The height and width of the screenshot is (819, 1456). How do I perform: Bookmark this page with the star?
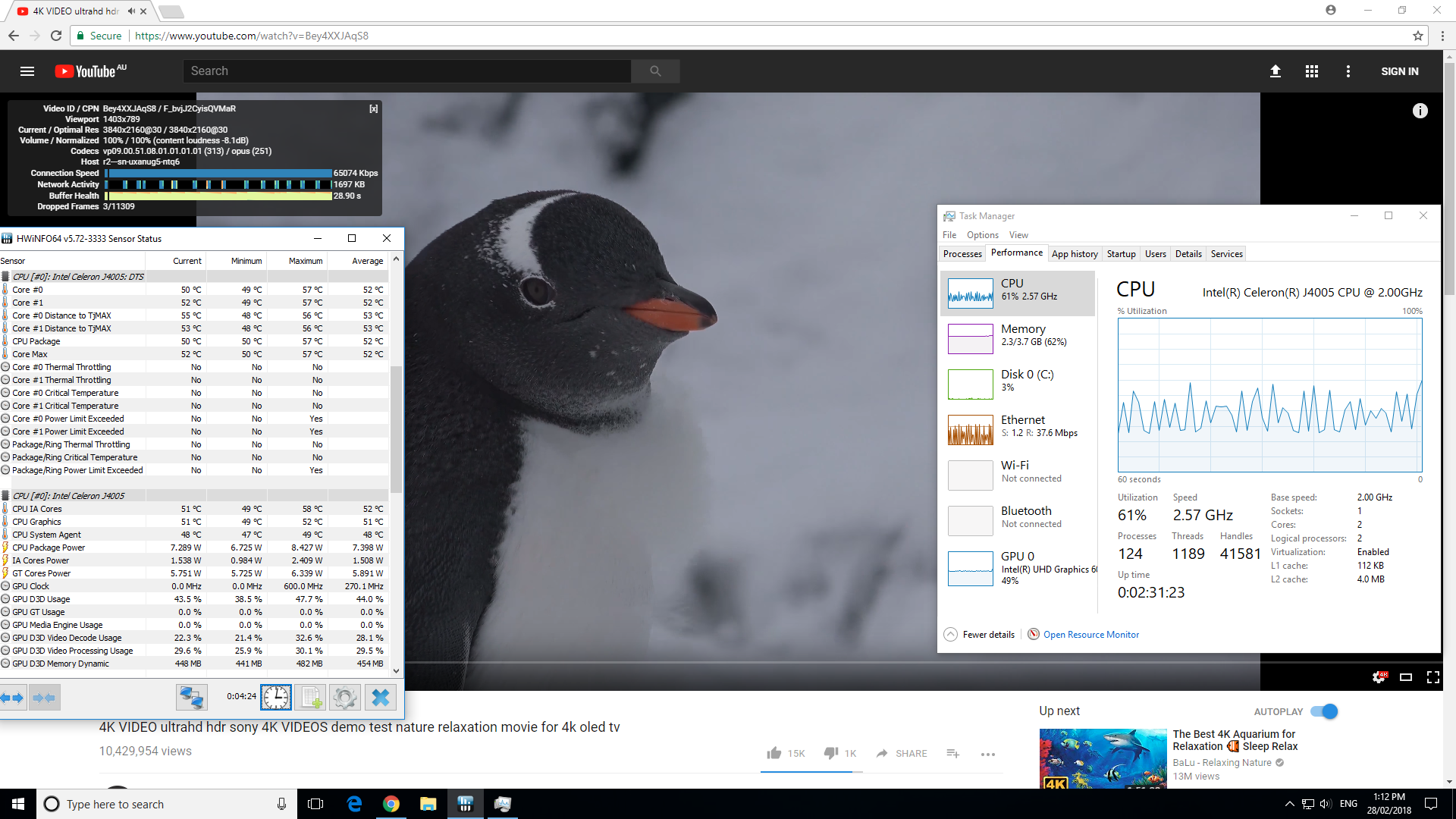[1418, 36]
